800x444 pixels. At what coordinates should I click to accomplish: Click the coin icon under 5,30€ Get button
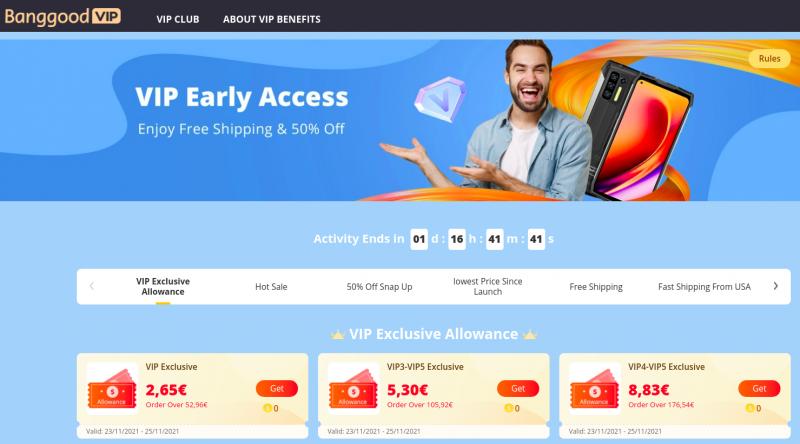pyautogui.click(x=508, y=408)
